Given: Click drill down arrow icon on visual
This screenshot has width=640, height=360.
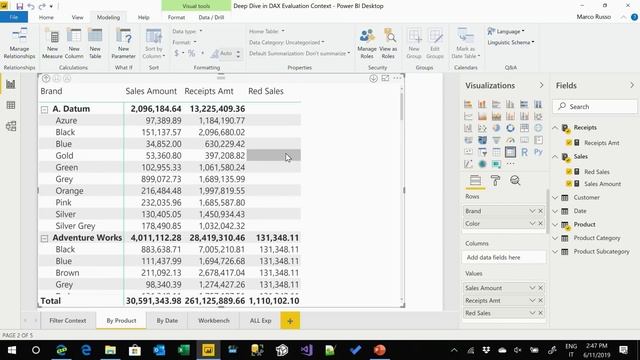Looking at the screenshot, I should 373,78.
